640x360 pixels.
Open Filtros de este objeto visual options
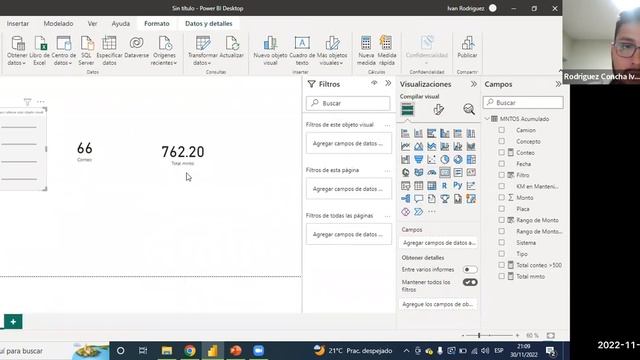click(387, 125)
